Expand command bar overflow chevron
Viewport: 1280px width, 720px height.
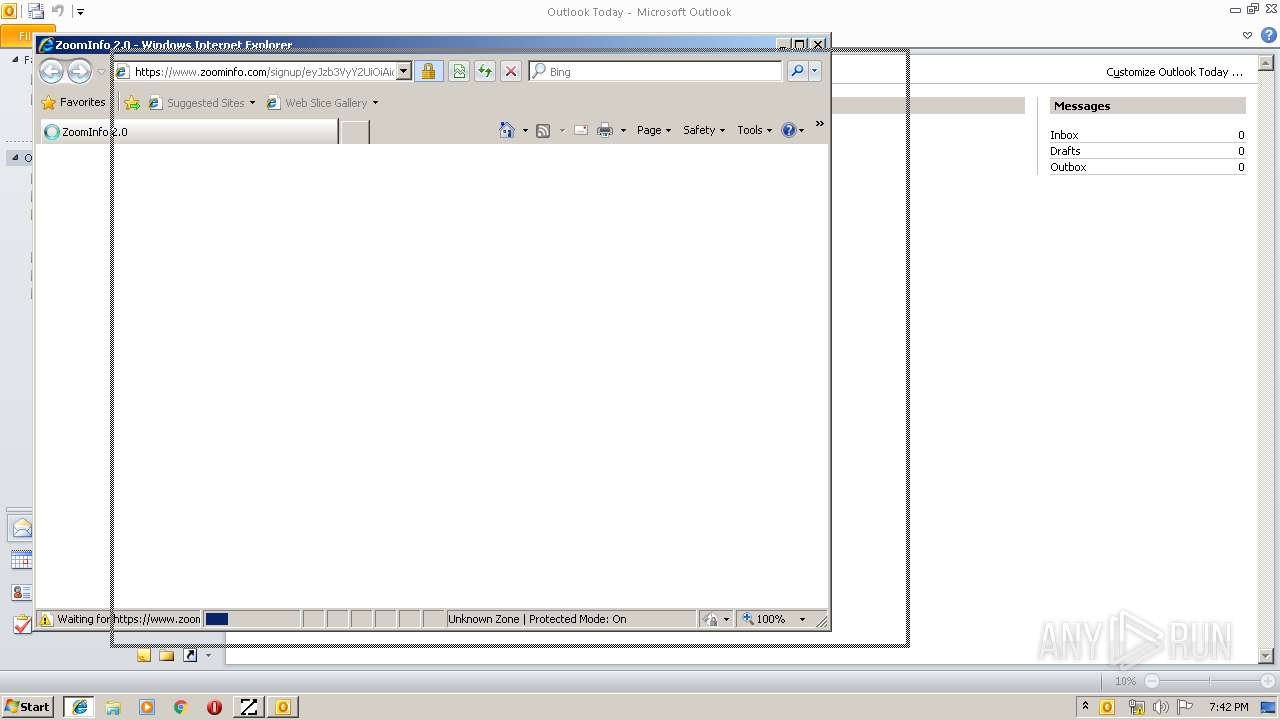(x=819, y=124)
